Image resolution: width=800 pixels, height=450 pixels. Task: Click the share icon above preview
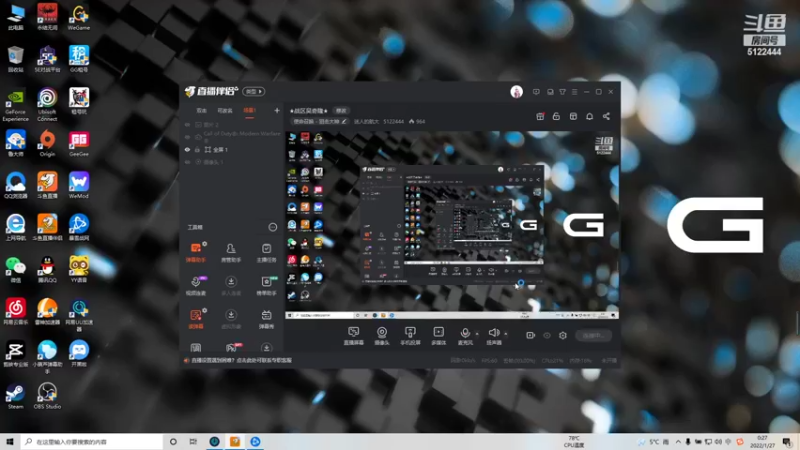(606, 116)
